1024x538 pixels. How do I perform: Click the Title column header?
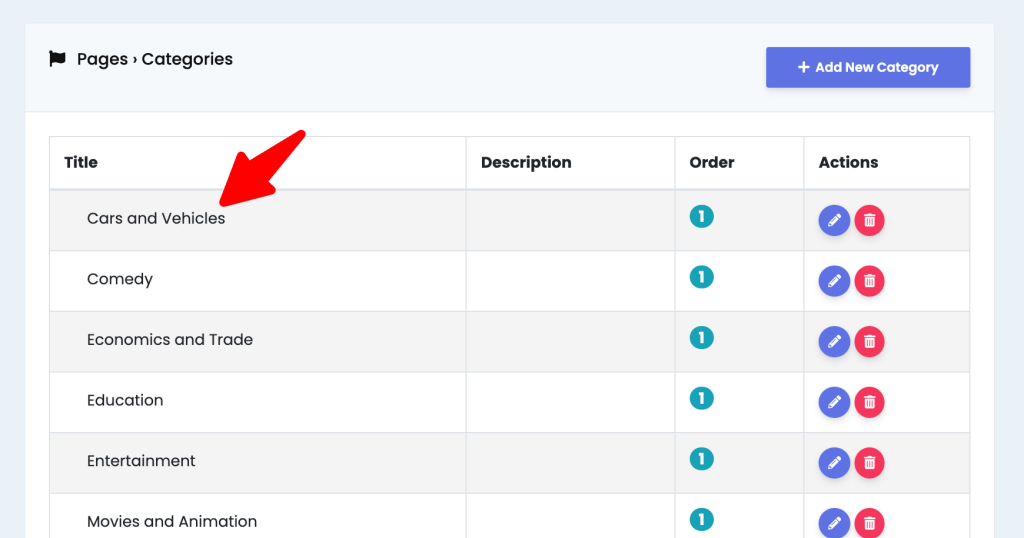tap(81, 163)
